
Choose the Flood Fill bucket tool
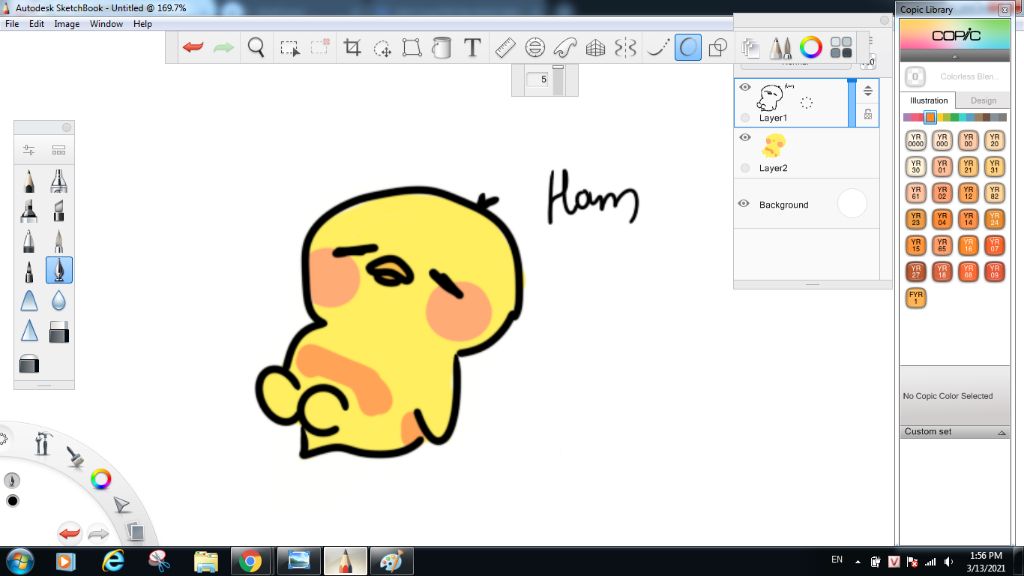tap(441, 48)
